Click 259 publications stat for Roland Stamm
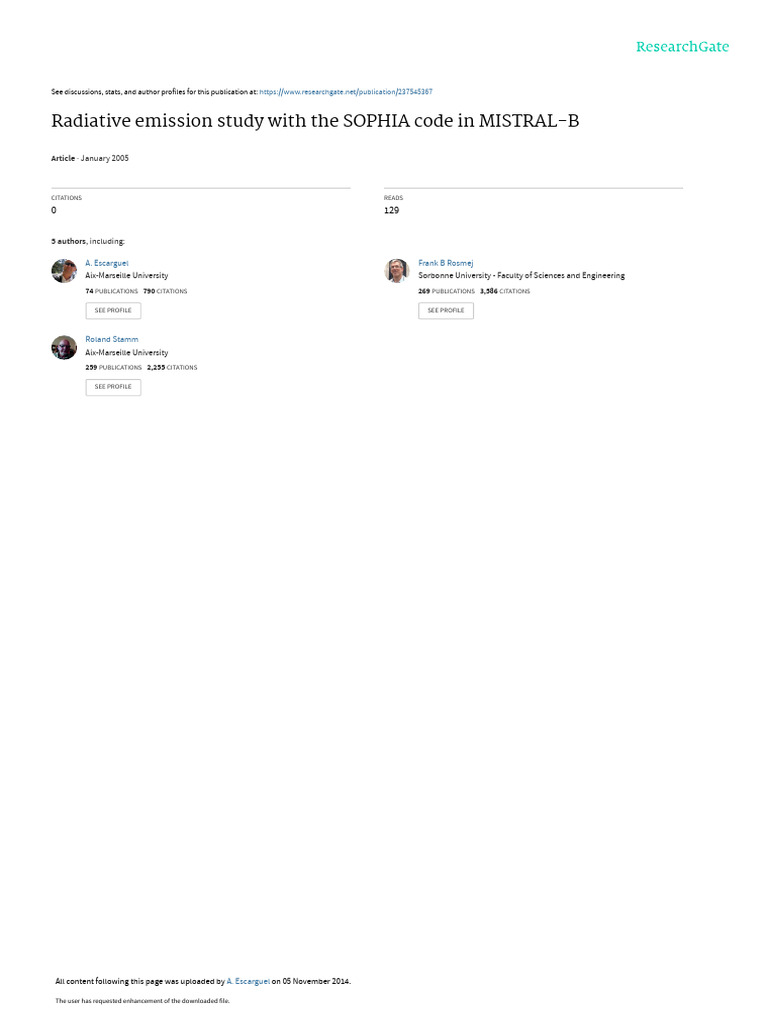 click(114, 368)
